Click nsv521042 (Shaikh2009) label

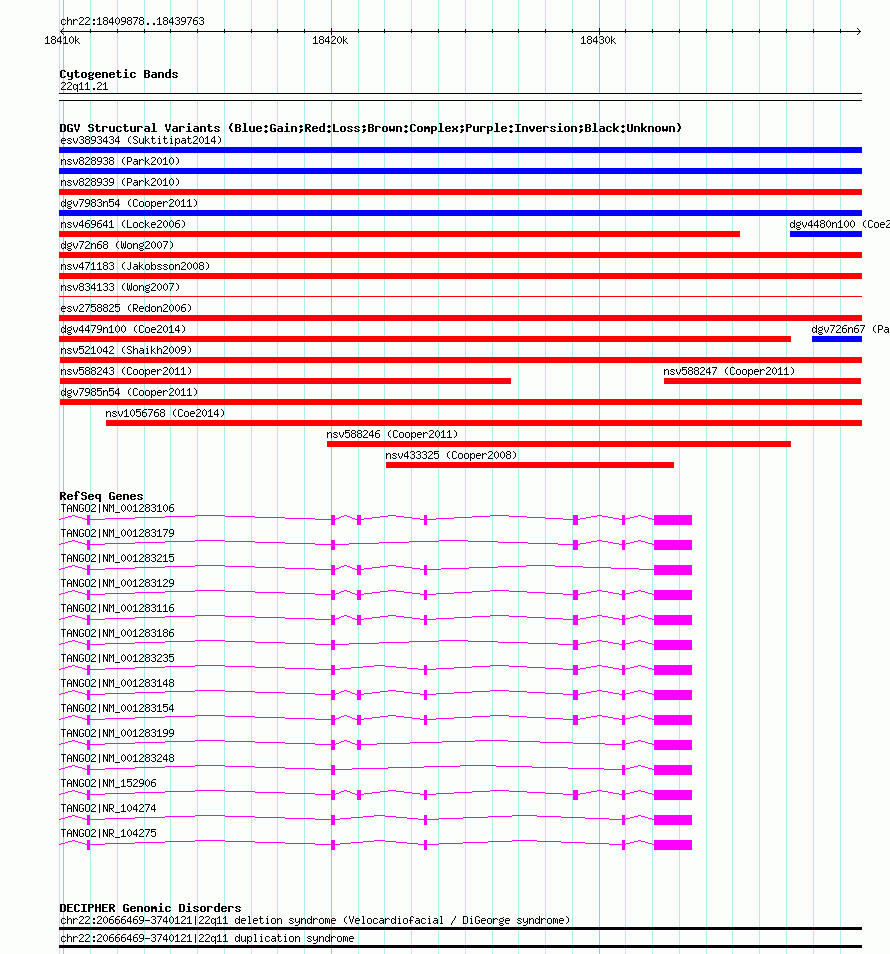(x=126, y=350)
